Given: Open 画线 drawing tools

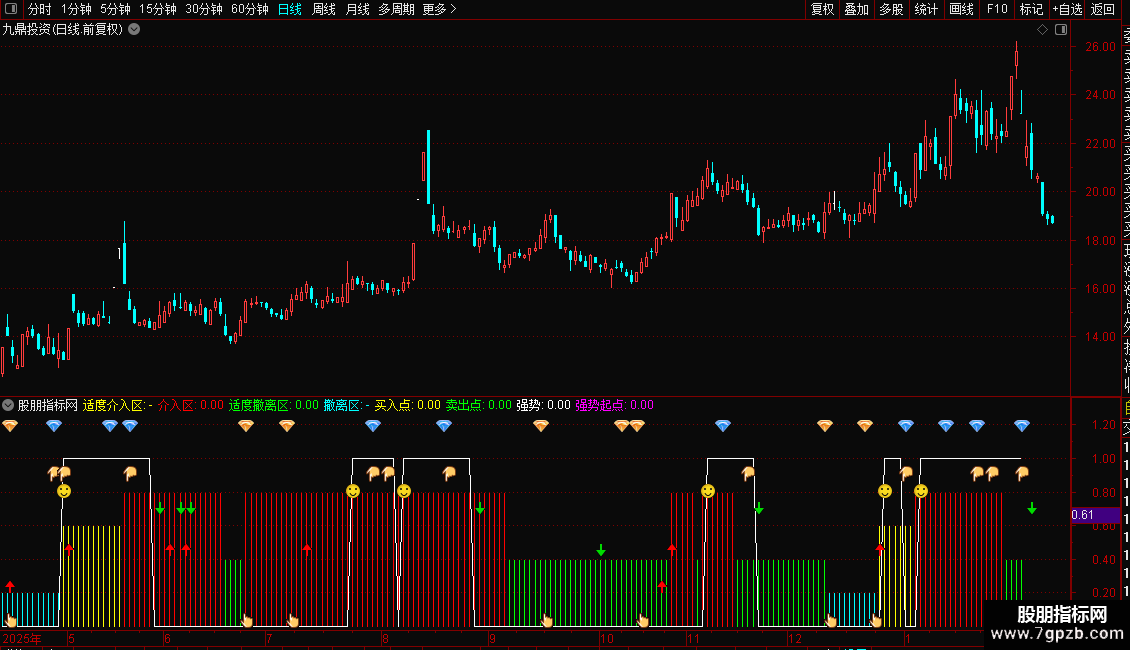Looking at the screenshot, I should coord(961,9).
